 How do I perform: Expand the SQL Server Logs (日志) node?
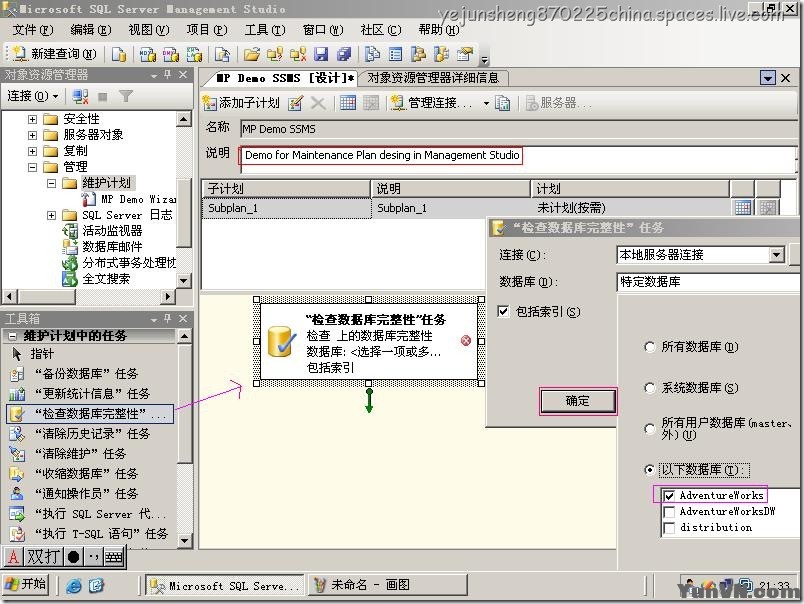pyautogui.click(x=51, y=215)
